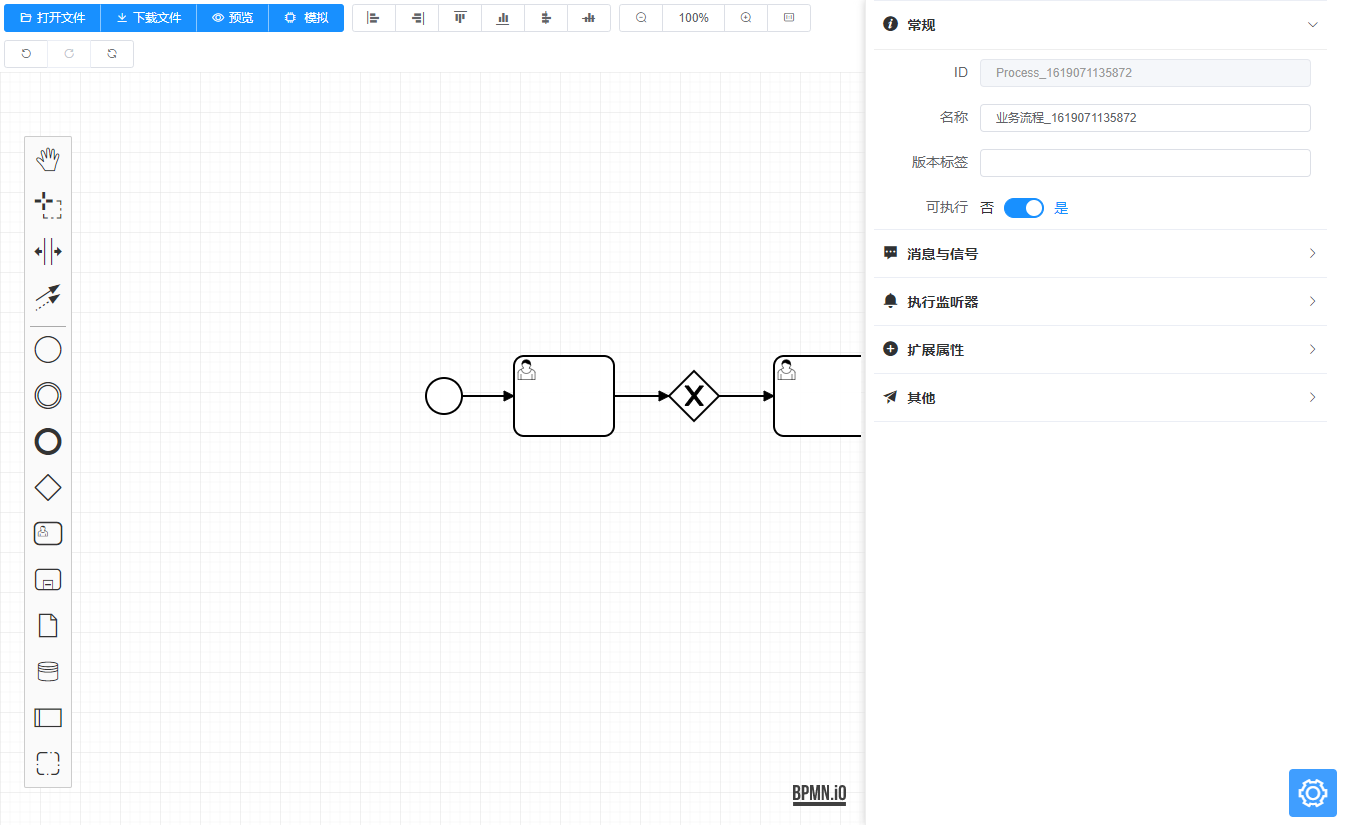Select the exclusive gateway X diamond
The width and height of the screenshot is (1345, 825).
pos(694,396)
